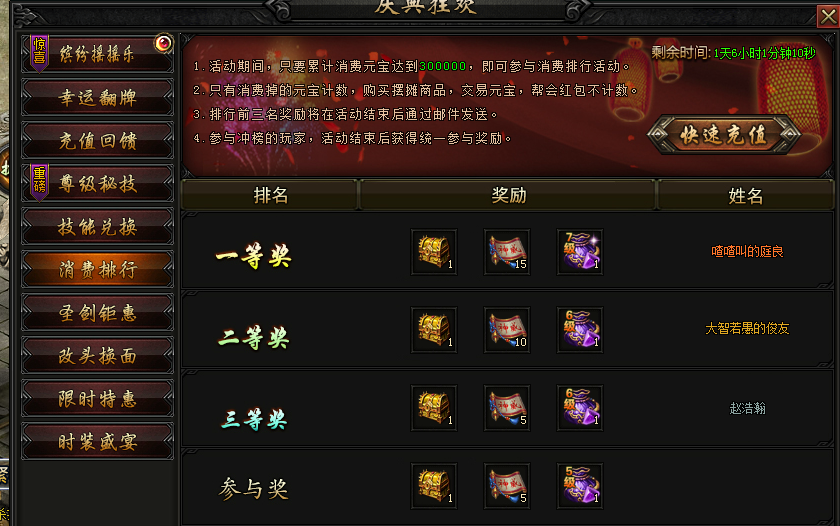The height and width of the screenshot is (526, 840).
Task: Go to the 技能兑换 tab
Action: 98,227
